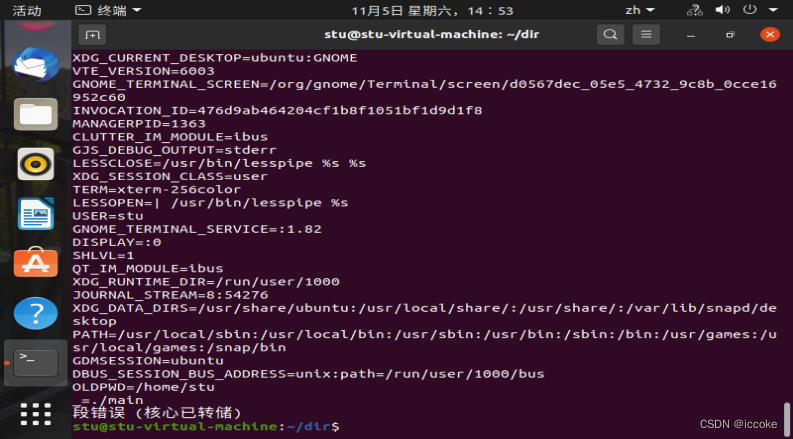Click the terminal search magnifier icon
Screen dimensions: 793x439
click(611, 35)
